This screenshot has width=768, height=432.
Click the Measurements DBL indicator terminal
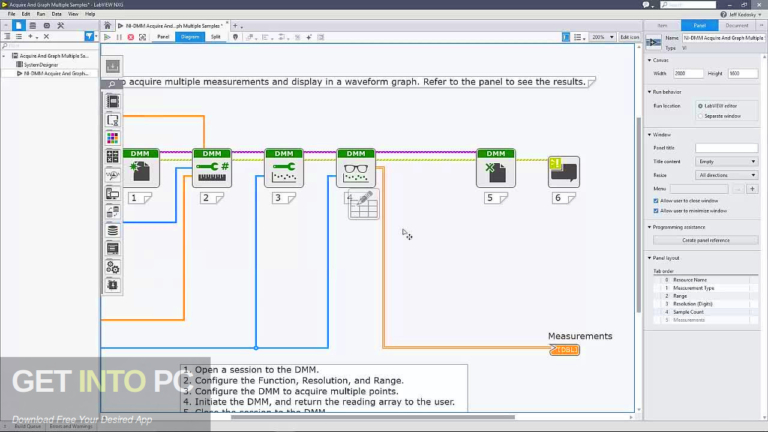(564, 350)
